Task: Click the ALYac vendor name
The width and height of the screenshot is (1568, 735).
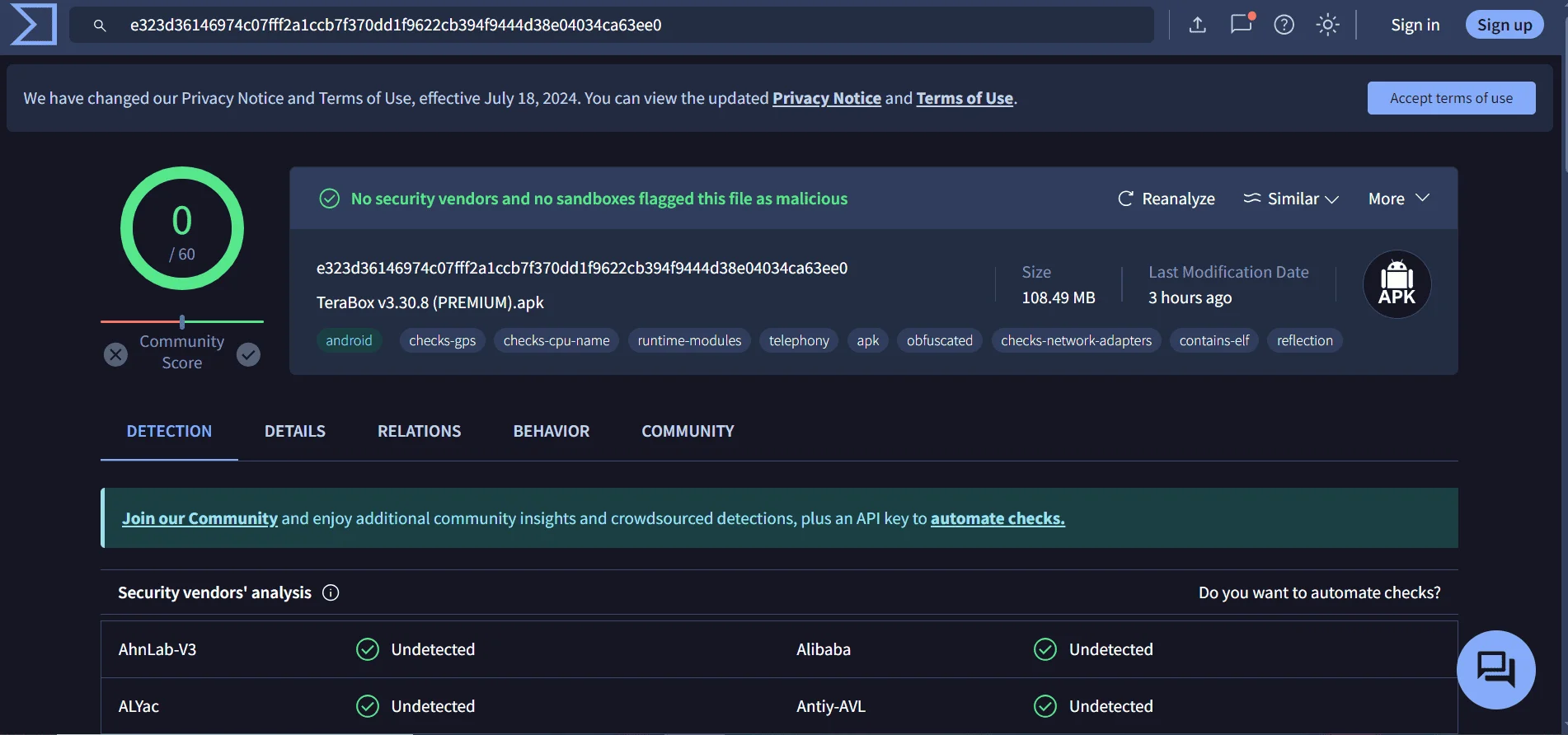Action: click(138, 706)
